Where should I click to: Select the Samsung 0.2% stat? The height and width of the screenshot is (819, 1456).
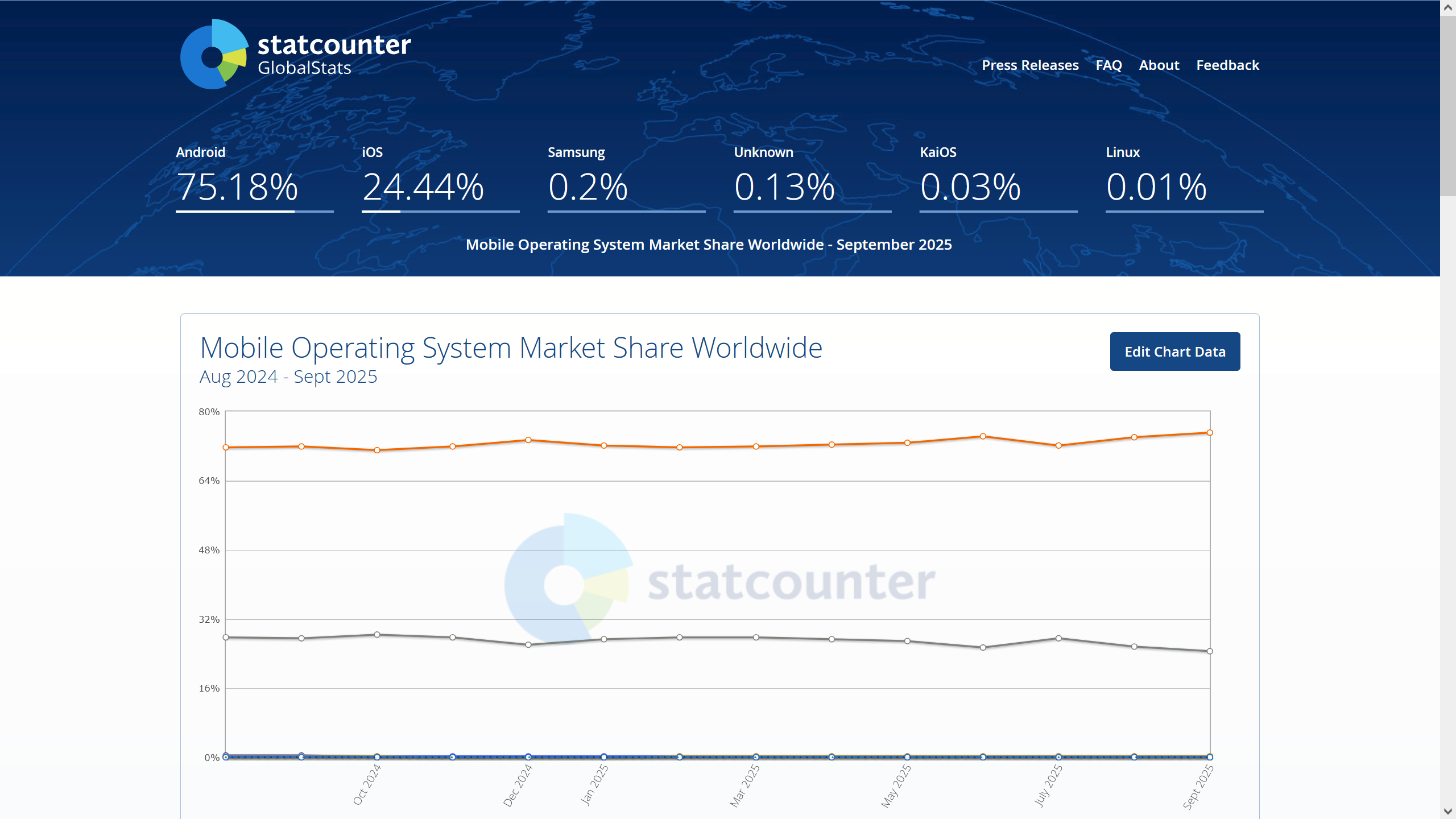tap(588, 187)
